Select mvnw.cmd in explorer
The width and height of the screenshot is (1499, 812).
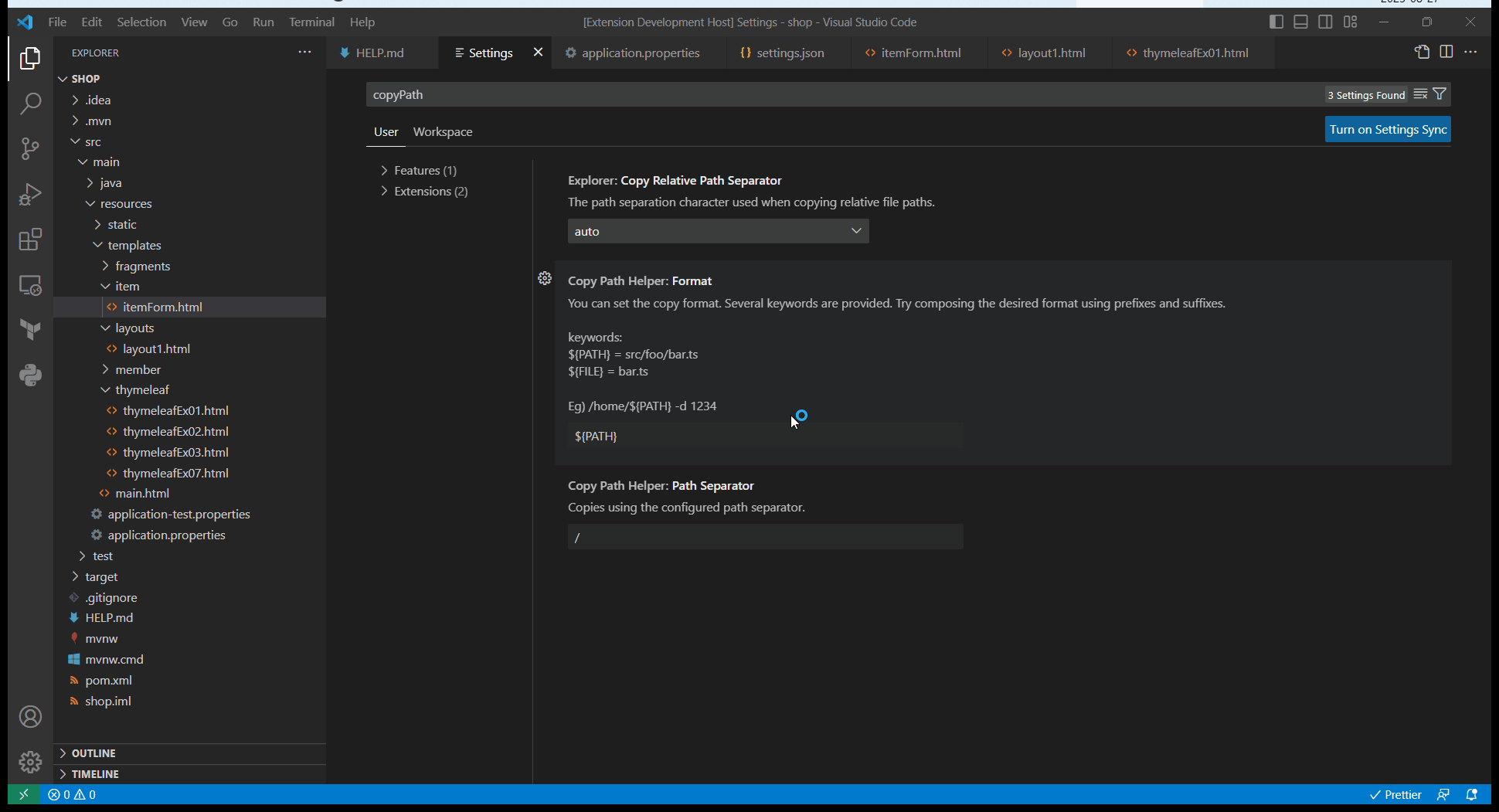pyautogui.click(x=189, y=659)
